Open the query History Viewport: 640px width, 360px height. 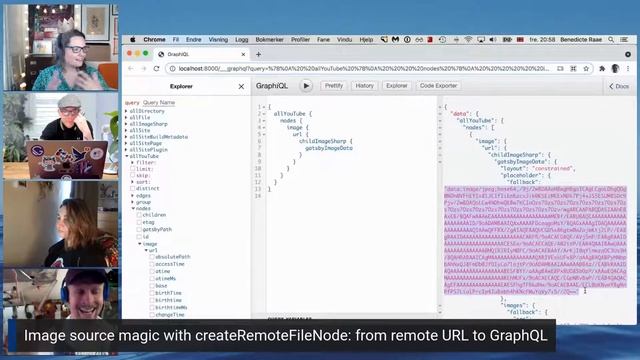click(x=364, y=86)
